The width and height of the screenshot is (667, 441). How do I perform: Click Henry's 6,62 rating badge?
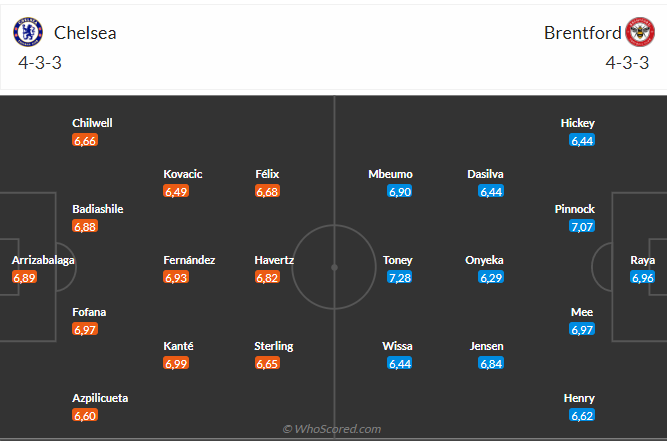582,415
